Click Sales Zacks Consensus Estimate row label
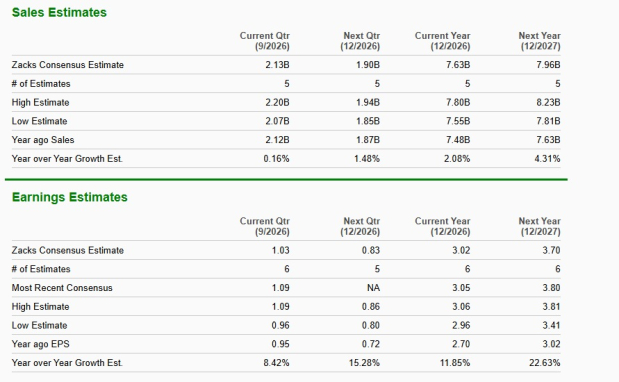 click(68, 65)
